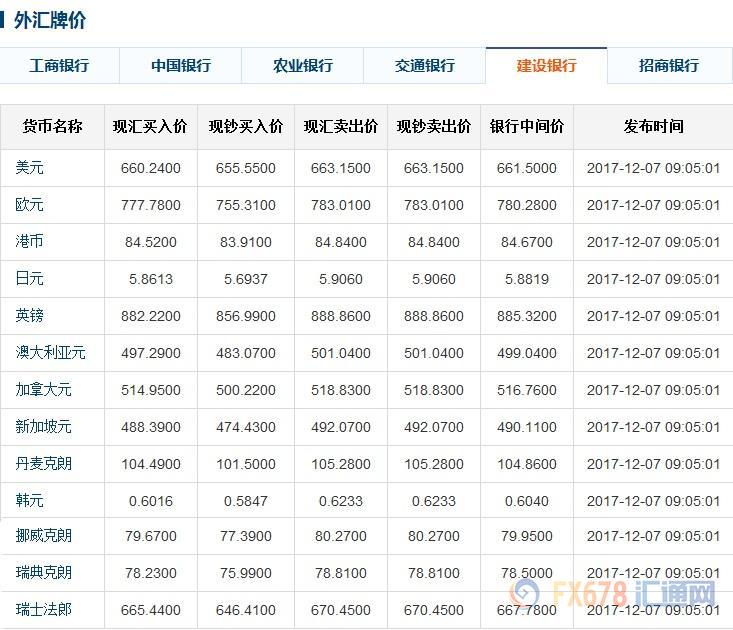Click the 欧元 middle rate 780.2800
Viewport: 733px width, 630px height.
(527, 205)
